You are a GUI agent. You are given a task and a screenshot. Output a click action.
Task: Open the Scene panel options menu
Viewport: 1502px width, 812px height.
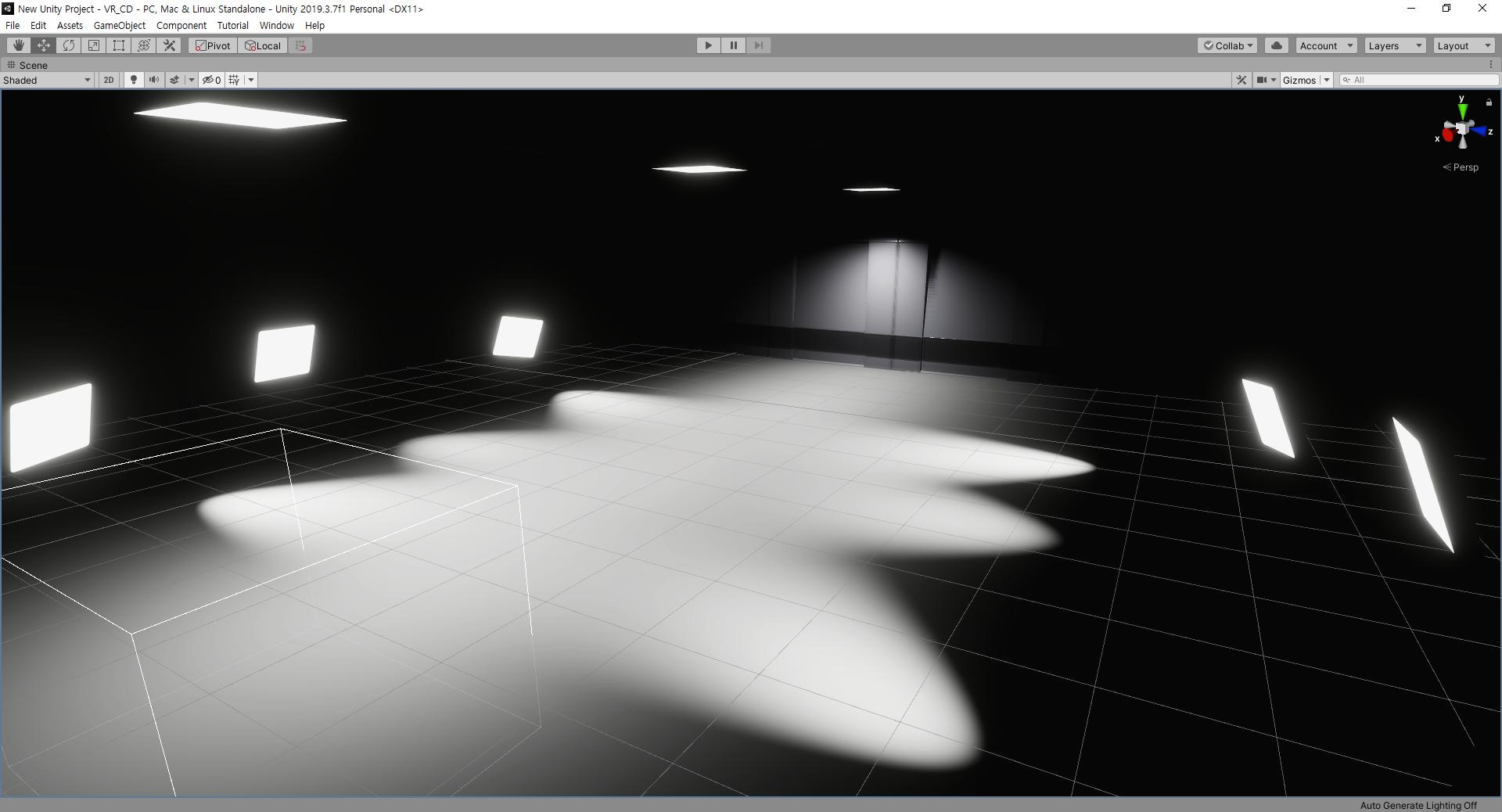pos(1490,65)
